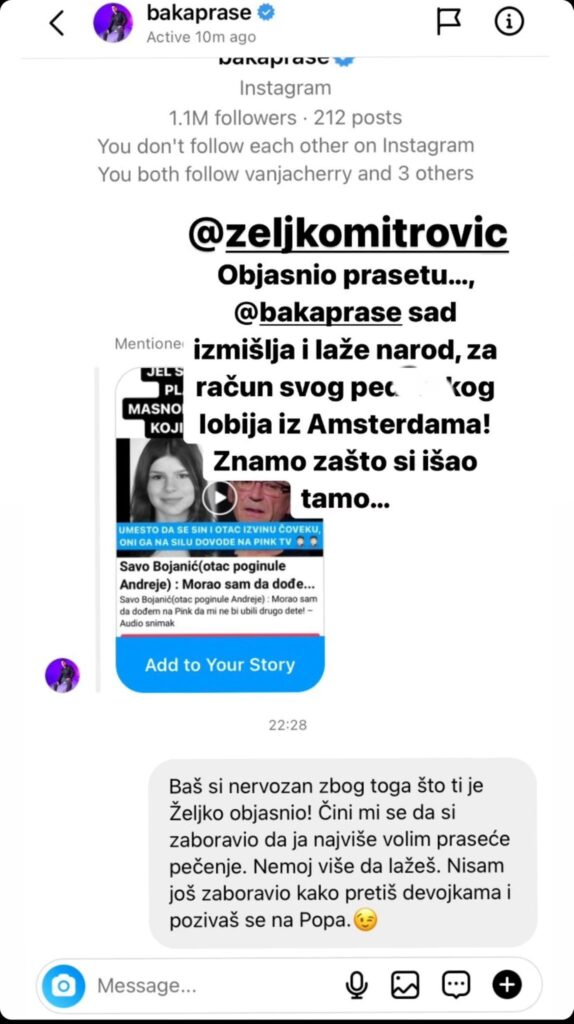Image resolution: width=574 pixels, height=1024 pixels.
Task: Play the shared story video
Action: pyautogui.click(x=219, y=498)
